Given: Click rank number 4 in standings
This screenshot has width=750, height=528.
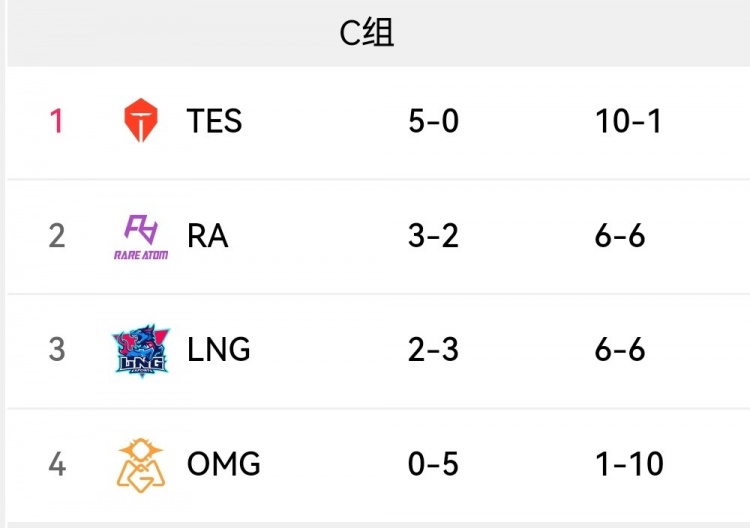Looking at the screenshot, I should (x=56, y=464).
